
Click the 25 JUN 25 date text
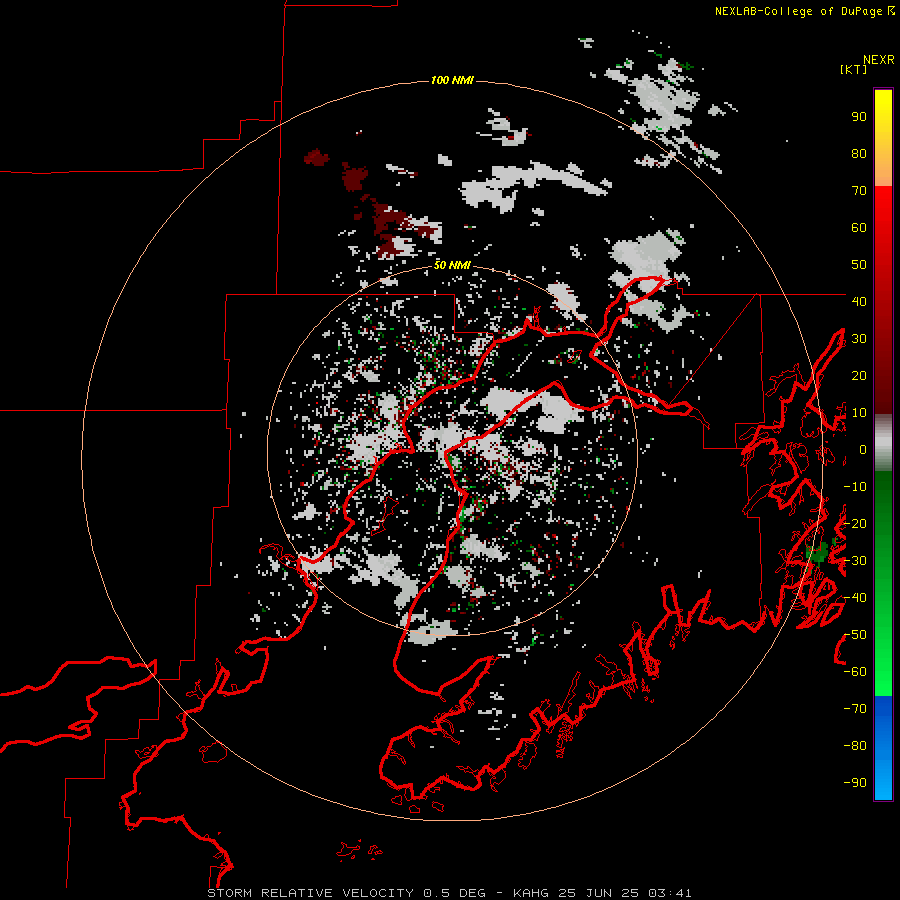pos(599,893)
